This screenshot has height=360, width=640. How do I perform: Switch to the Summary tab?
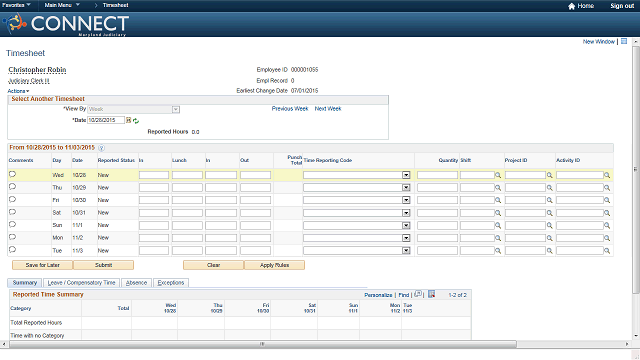click(24, 282)
